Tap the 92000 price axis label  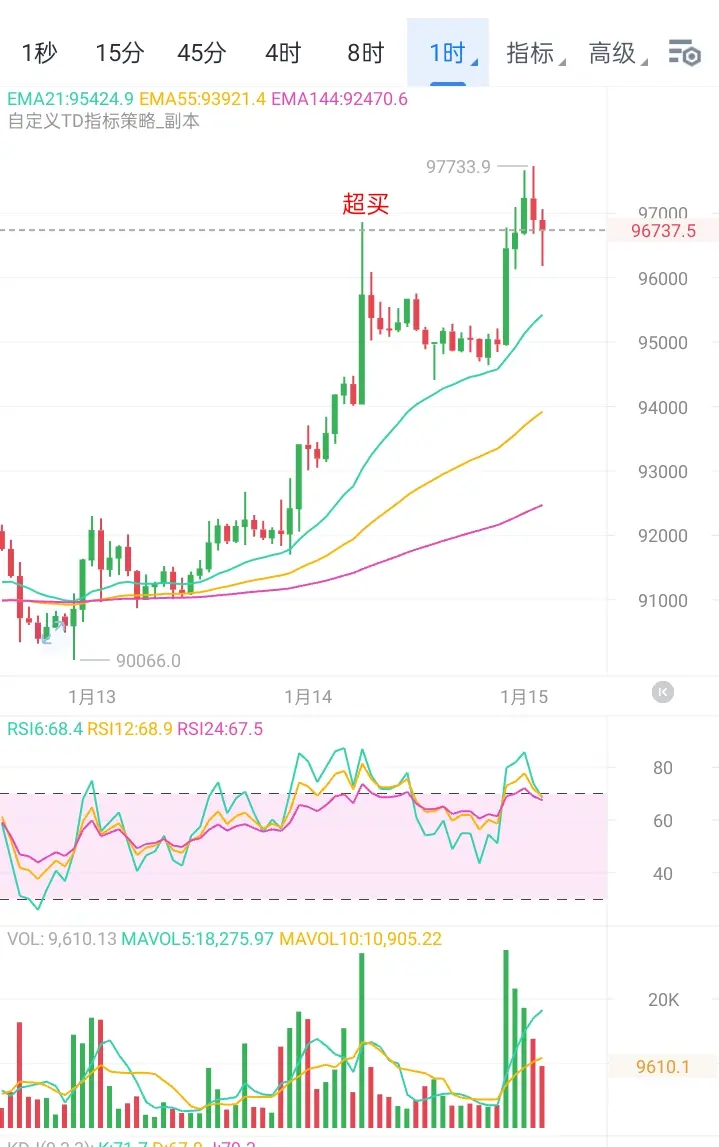[x=663, y=536]
